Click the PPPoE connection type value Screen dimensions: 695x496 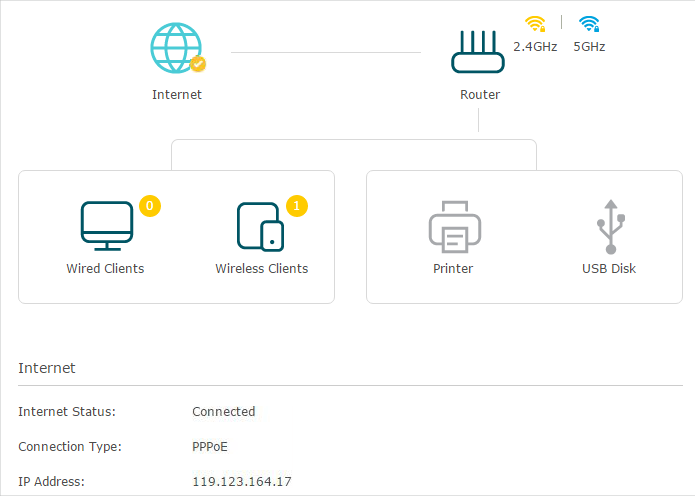(x=210, y=446)
